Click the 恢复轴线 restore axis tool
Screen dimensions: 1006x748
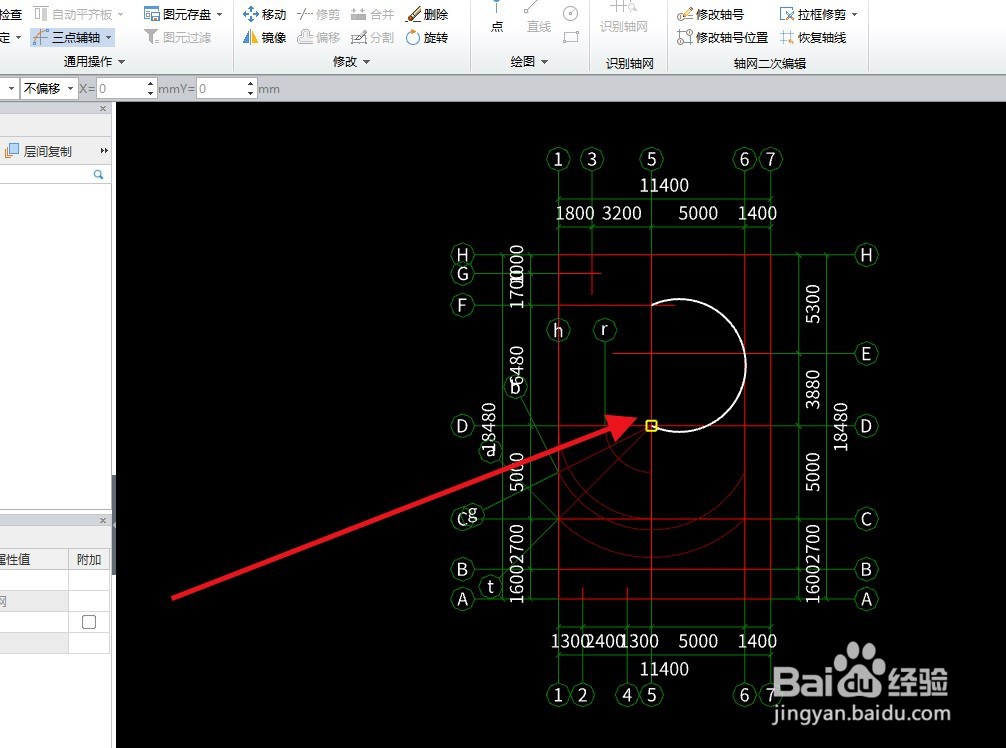[x=813, y=37]
